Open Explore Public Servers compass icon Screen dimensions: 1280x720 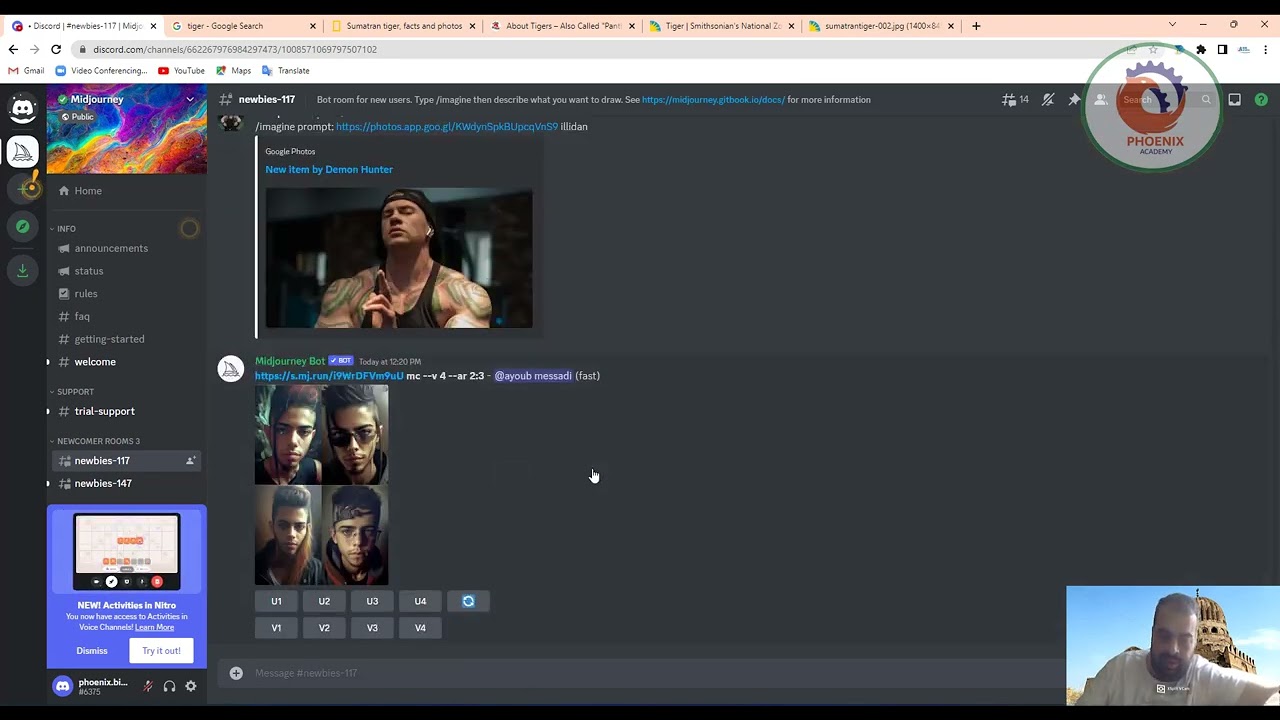[23, 227]
